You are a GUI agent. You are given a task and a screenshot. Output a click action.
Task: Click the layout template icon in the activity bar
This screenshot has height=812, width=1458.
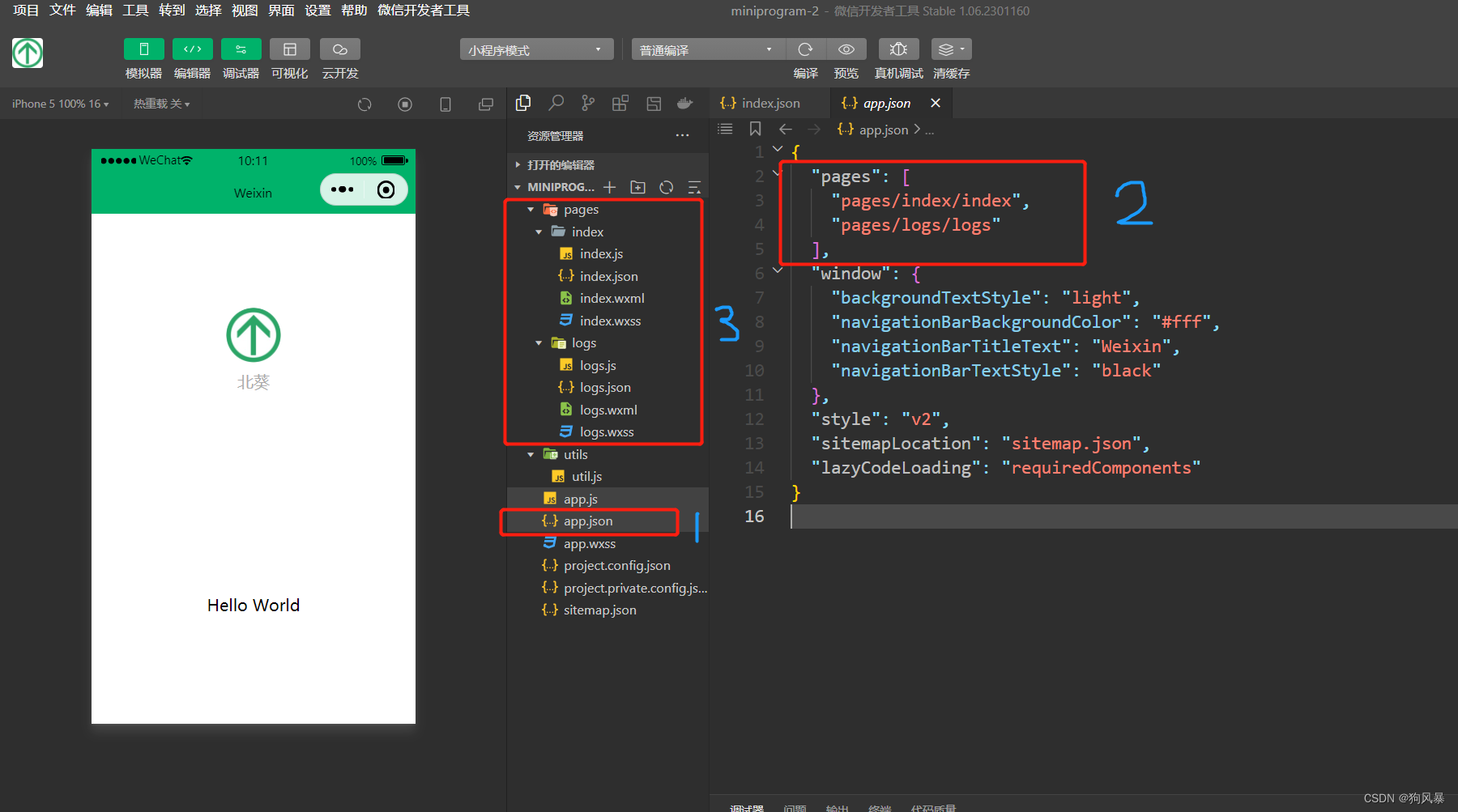[x=654, y=103]
